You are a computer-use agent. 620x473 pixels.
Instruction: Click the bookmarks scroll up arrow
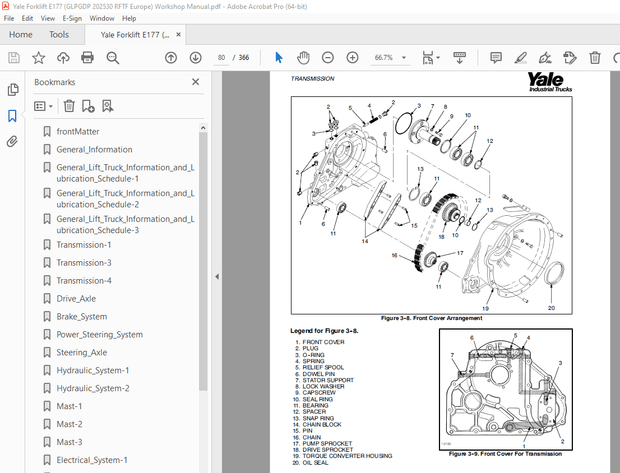(203, 128)
